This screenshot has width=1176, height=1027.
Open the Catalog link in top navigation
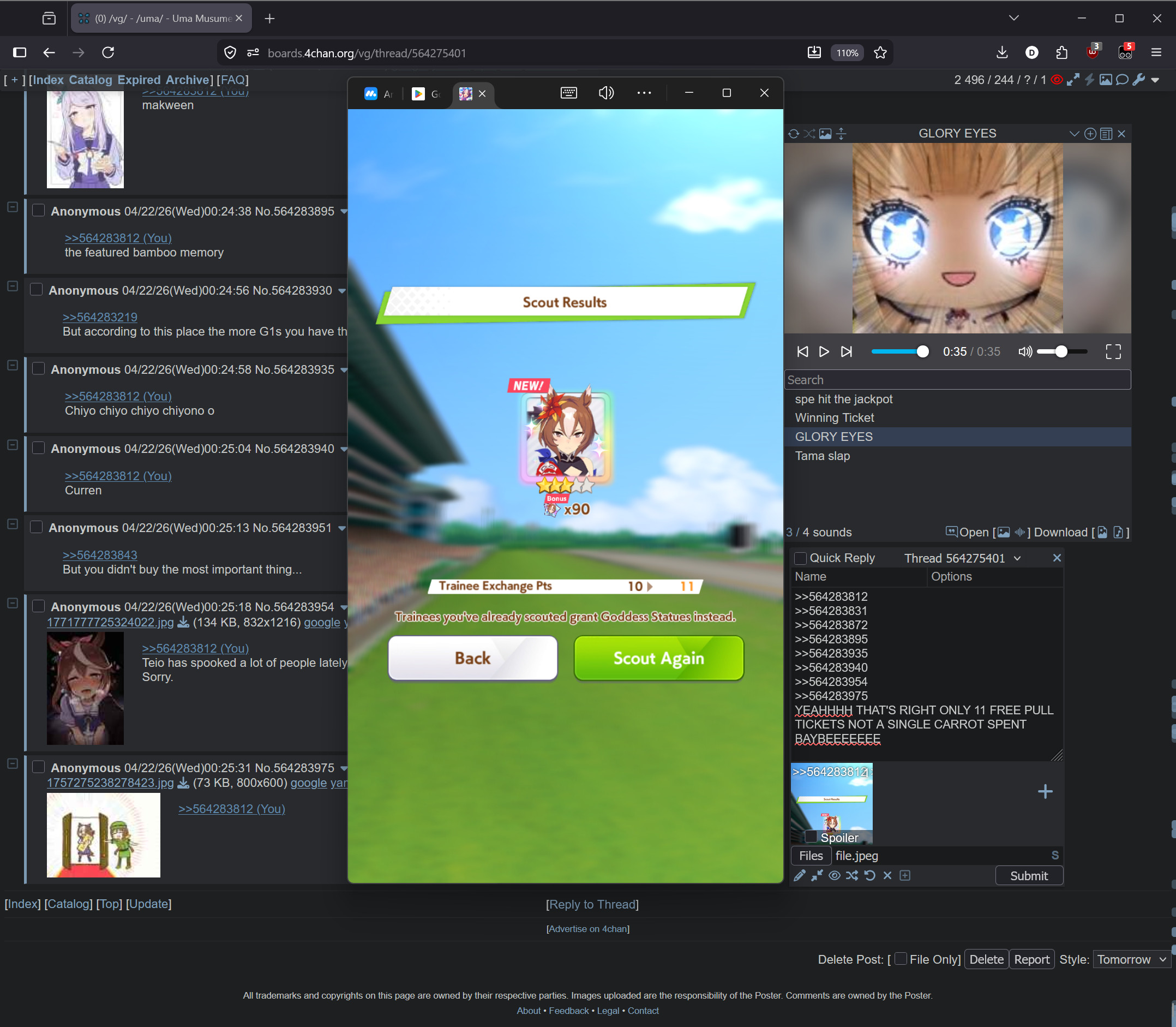coord(90,80)
